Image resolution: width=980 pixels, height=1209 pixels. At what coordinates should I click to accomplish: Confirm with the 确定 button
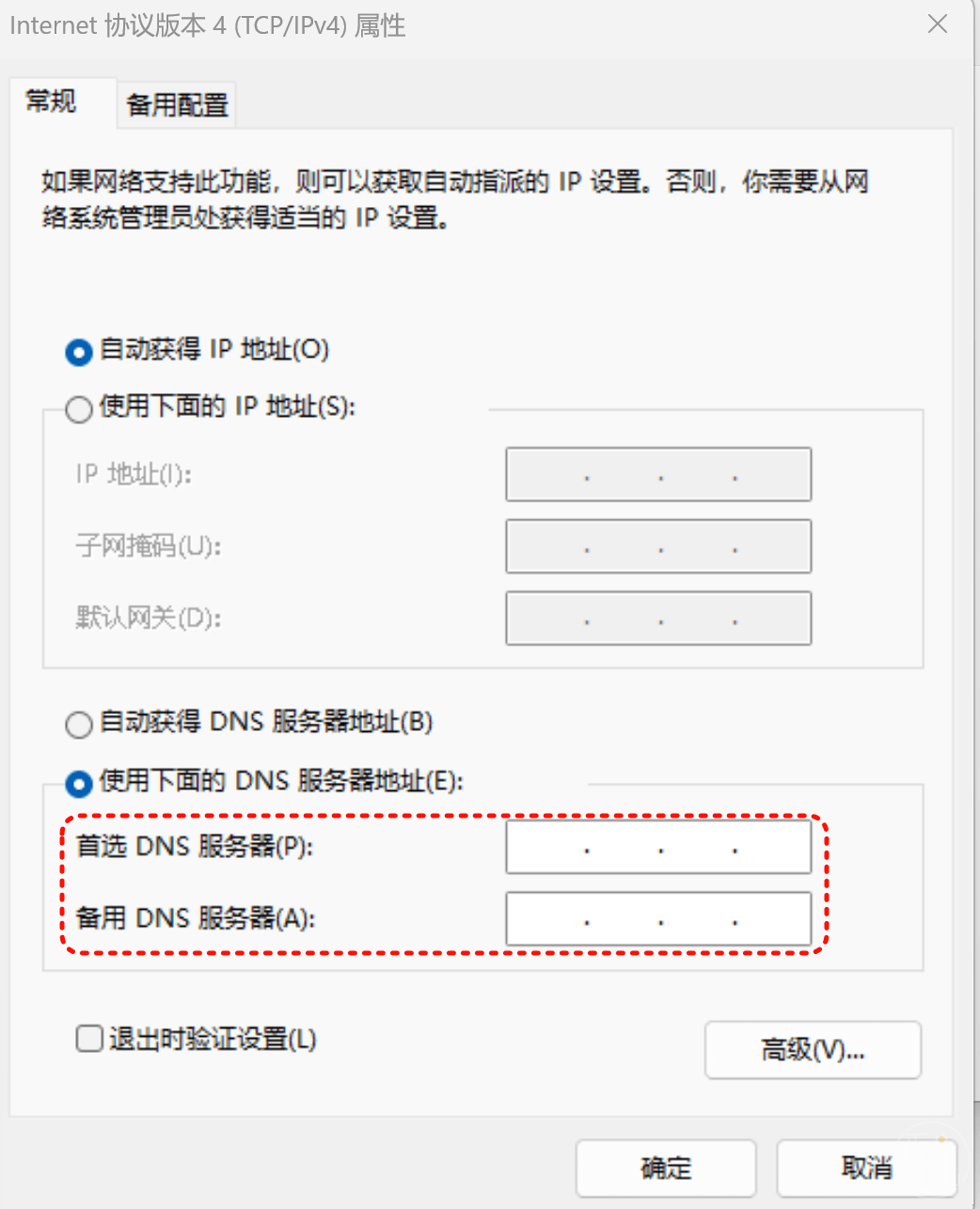point(666,1169)
